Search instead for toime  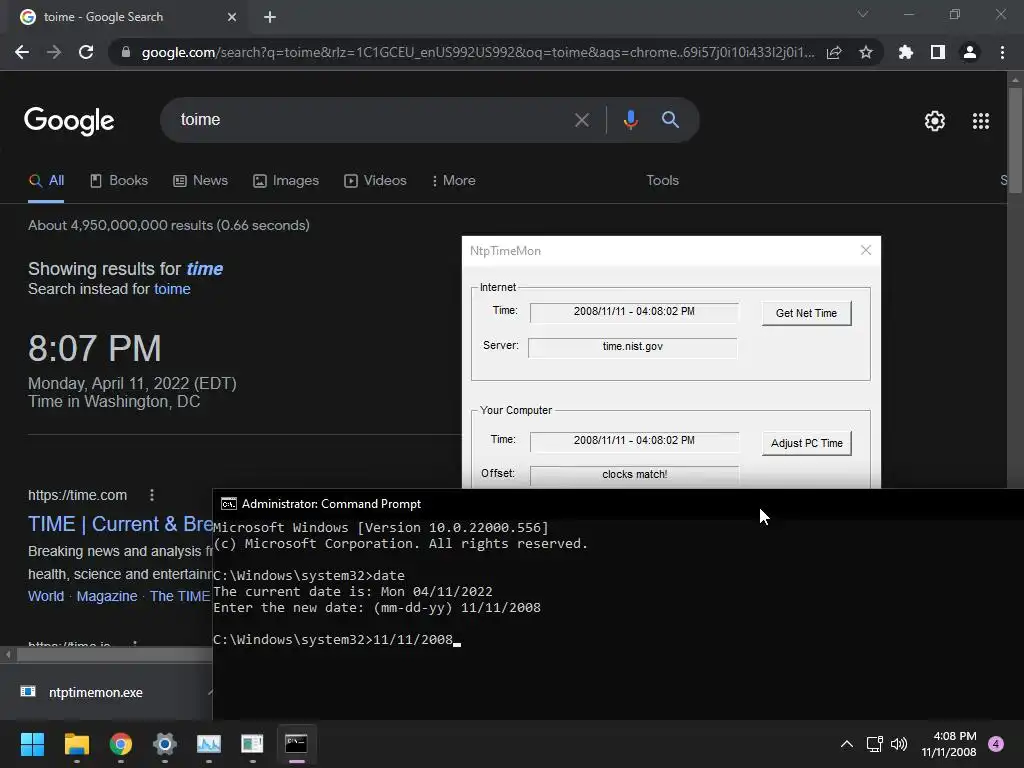pyautogui.click(x=172, y=289)
